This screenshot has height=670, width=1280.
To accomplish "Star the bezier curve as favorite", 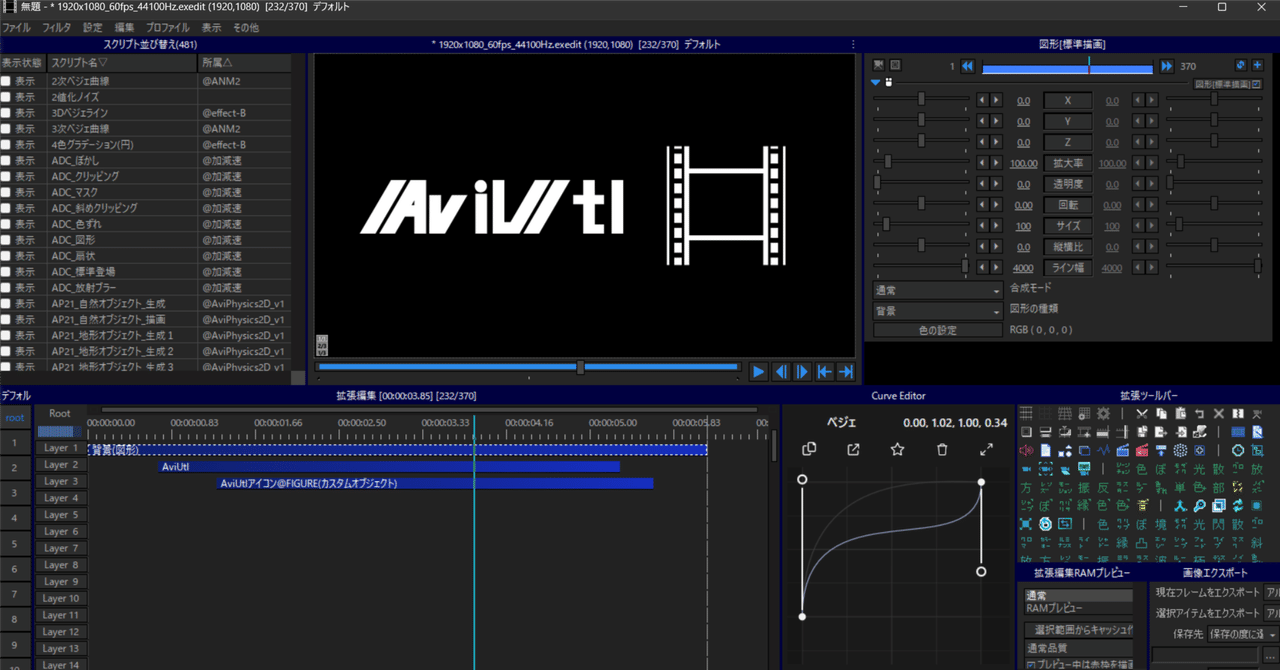I will coord(897,451).
